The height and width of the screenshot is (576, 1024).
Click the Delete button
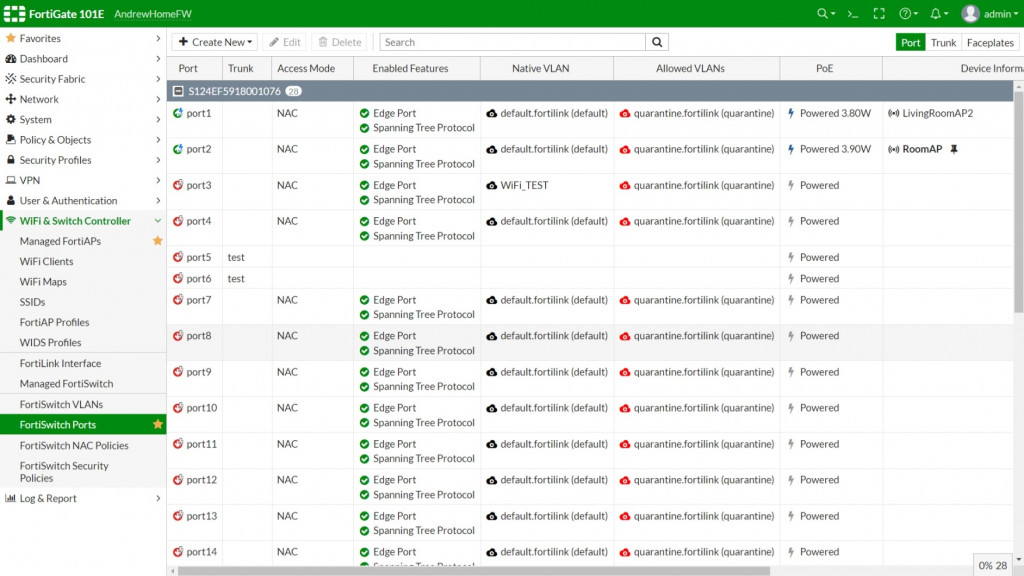click(x=340, y=42)
